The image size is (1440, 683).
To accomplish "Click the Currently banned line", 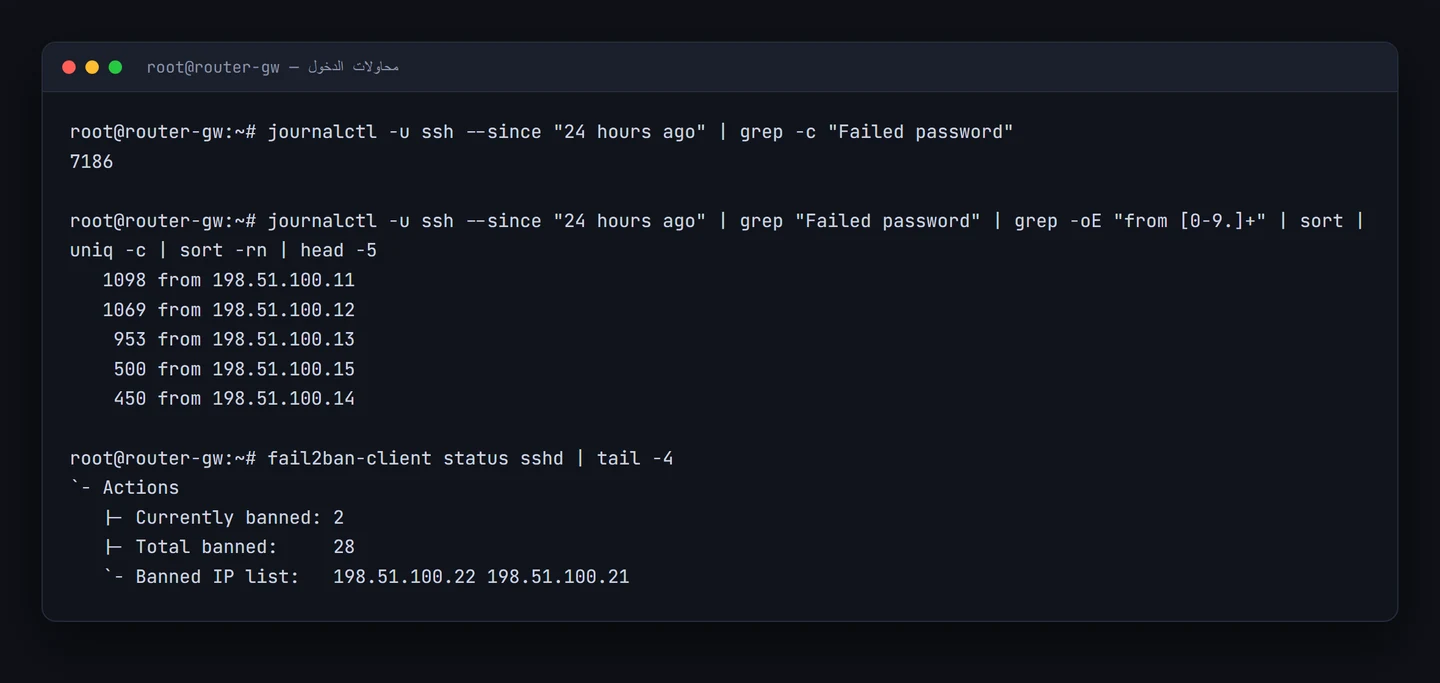I will point(224,517).
